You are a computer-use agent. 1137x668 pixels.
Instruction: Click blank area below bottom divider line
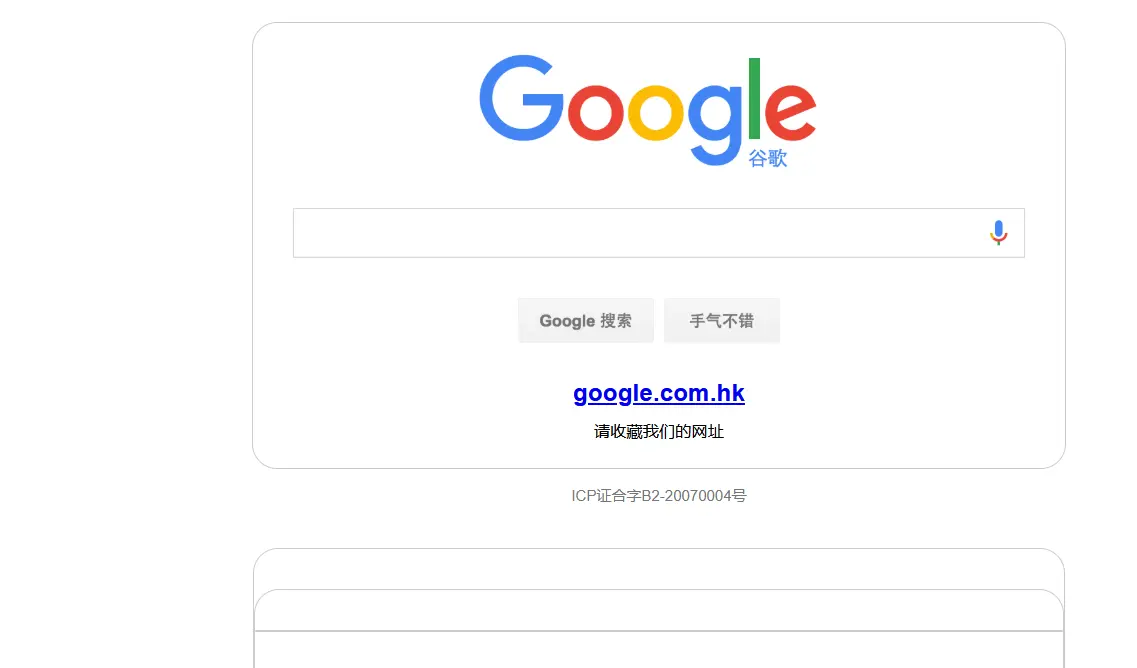tap(658, 651)
